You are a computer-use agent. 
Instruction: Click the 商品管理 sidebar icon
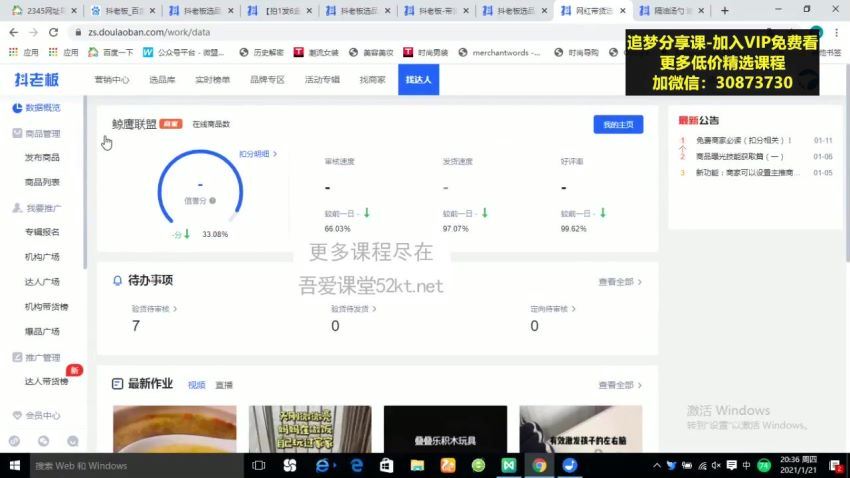(x=17, y=133)
